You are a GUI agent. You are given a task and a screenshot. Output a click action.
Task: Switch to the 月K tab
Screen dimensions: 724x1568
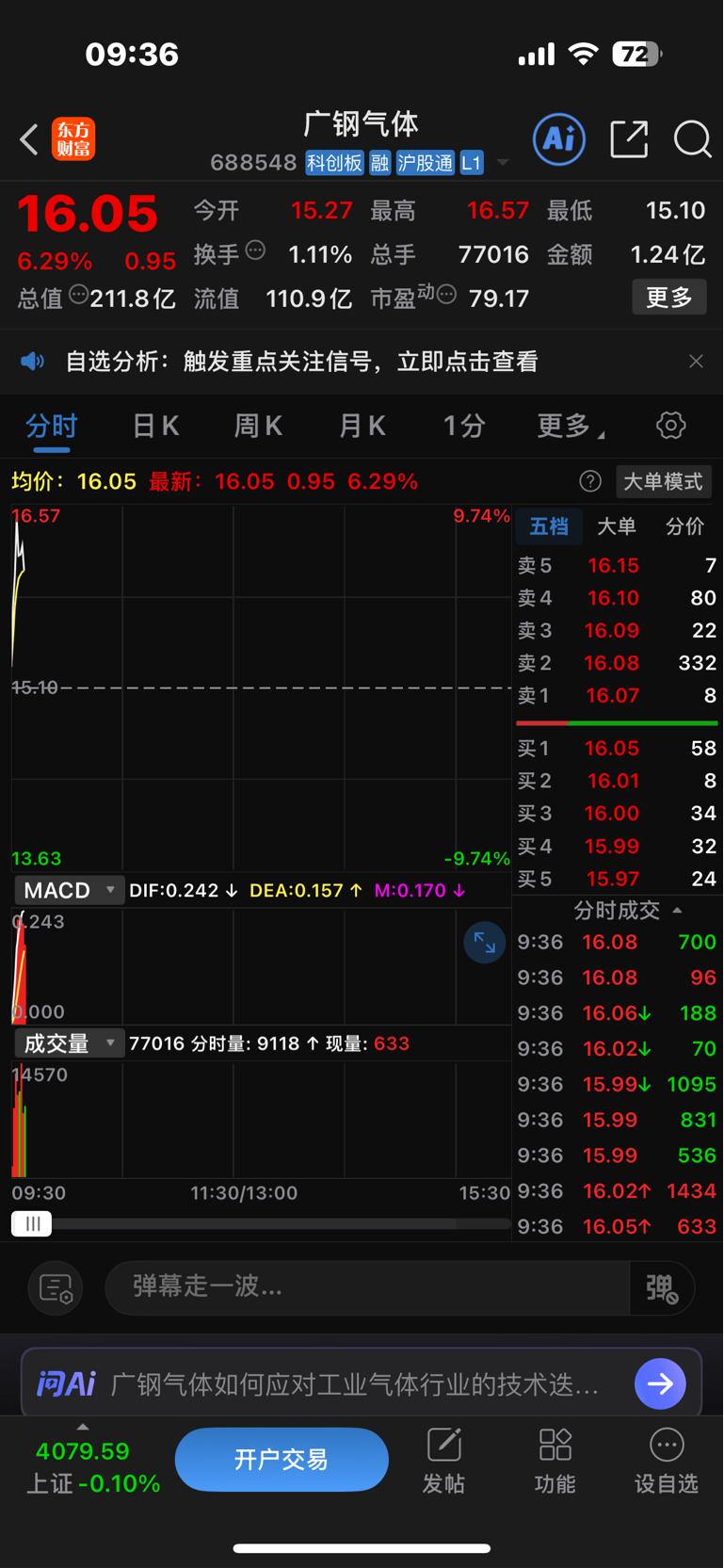[x=362, y=427]
